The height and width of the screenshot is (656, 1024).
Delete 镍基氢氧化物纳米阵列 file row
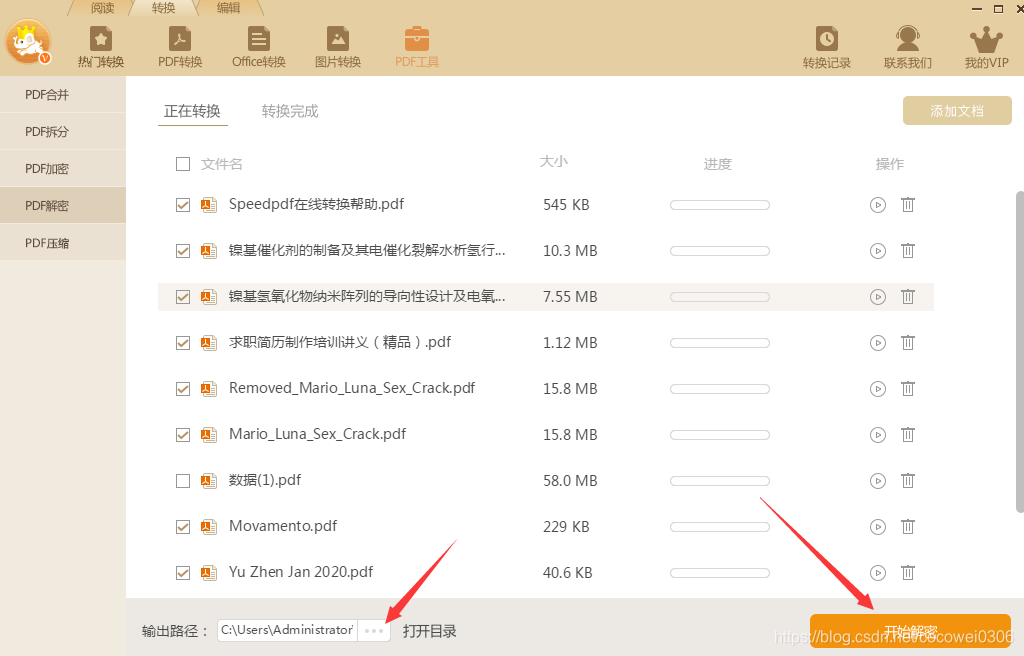coord(908,297)
